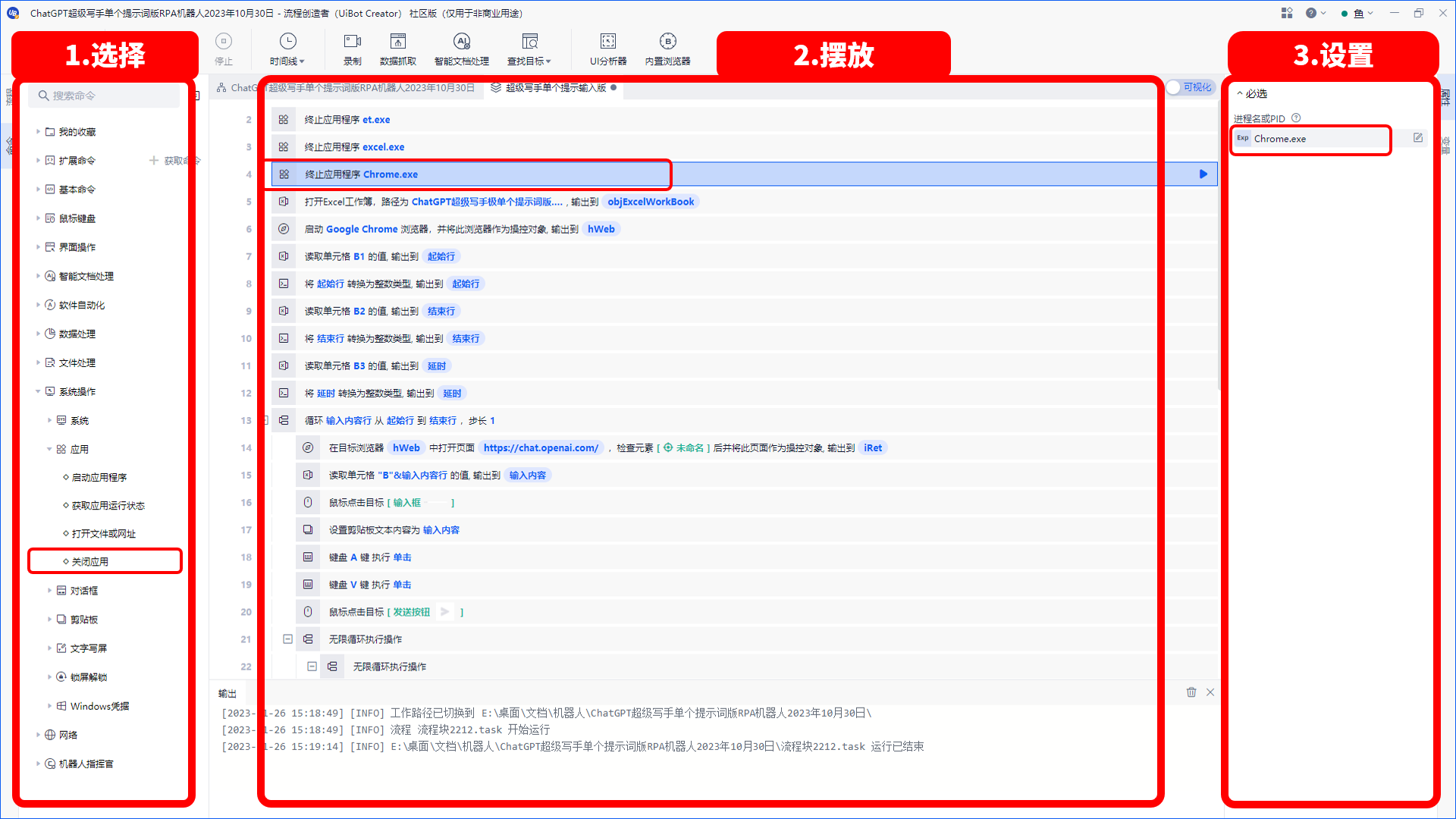Image resolution: width=1456 pixels, height=819 pixels.
Task: Toggle the 可视化 visual mode switch
Action: tap(1190, 87)
